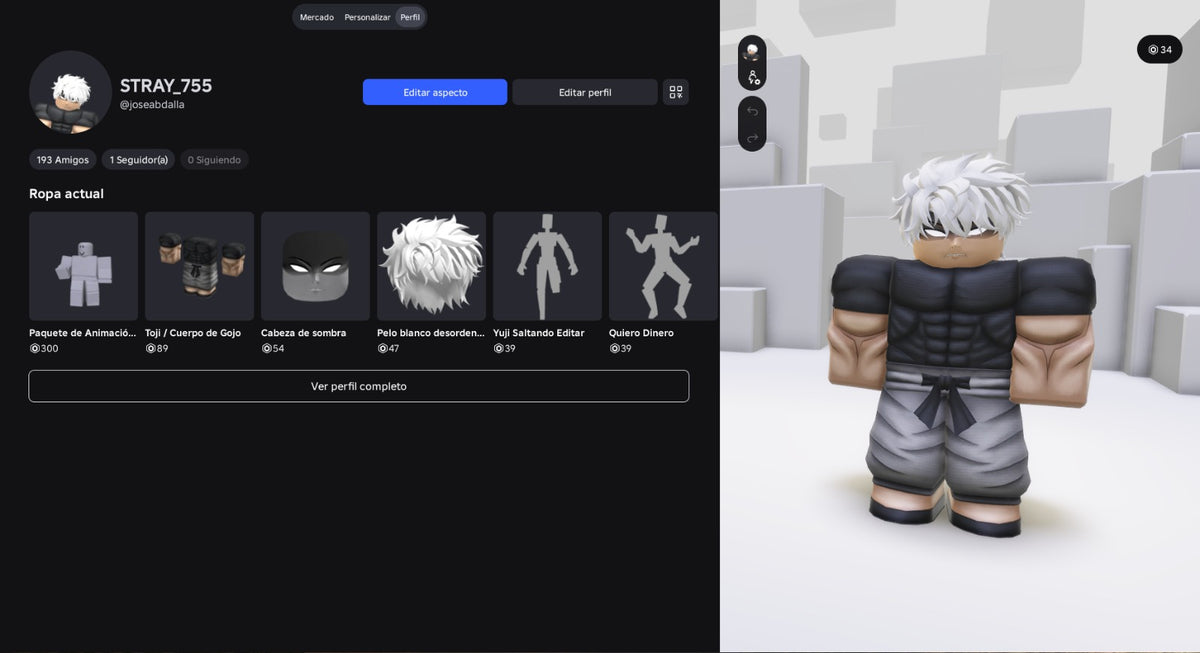Click Ver perfil completo button
This screenshot has width=1200, height=653.
click(359, 386)
